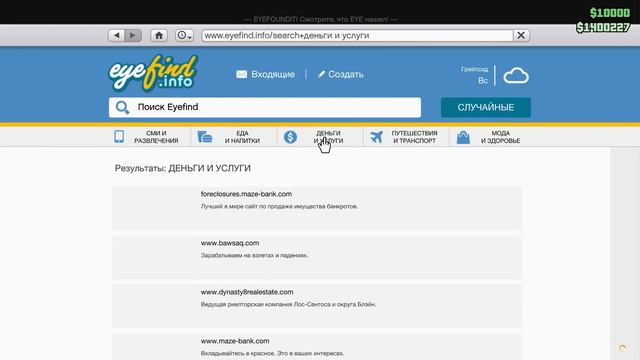Image resolution: width=640 pixels, height=360 pixels.
Task: Click the phone icon for СМИ и развлечения
Action: (119, 137)
